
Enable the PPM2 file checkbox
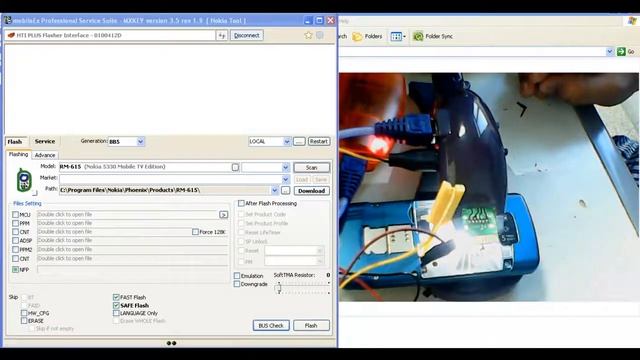coord(16,249)
